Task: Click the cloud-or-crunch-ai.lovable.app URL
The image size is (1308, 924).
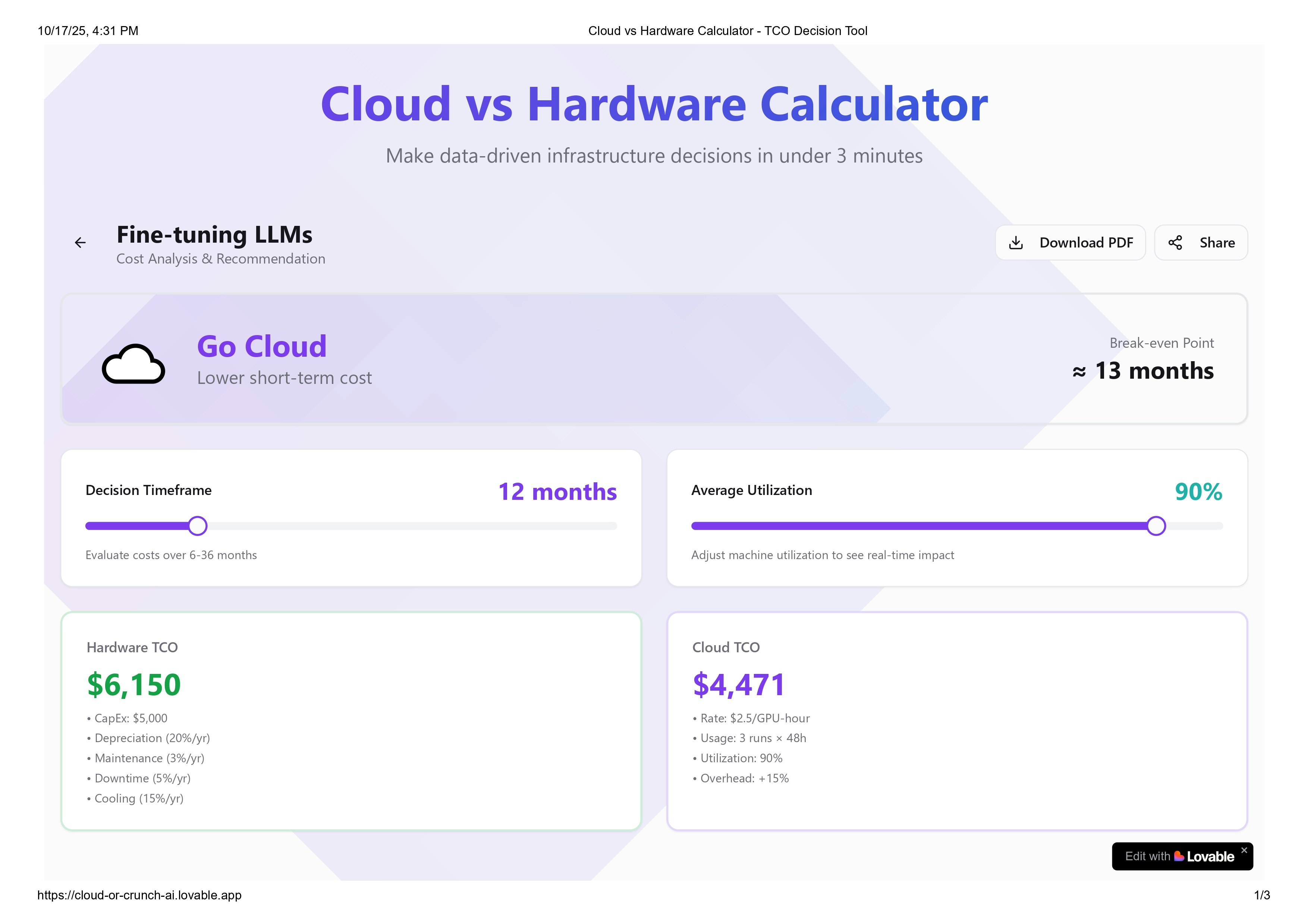Action: coord(139,895)
